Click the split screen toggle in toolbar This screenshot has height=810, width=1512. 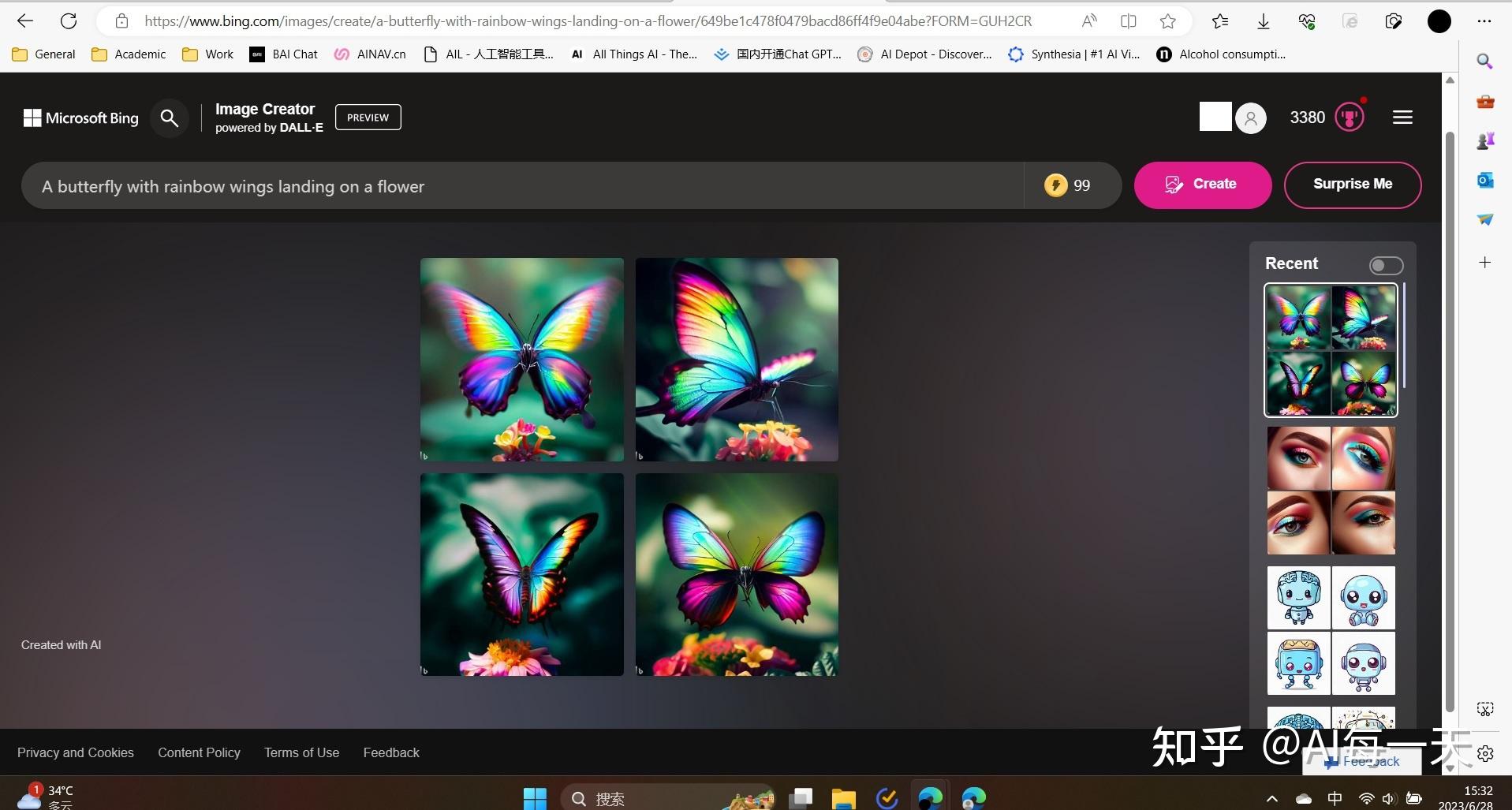pos(1128,21)
